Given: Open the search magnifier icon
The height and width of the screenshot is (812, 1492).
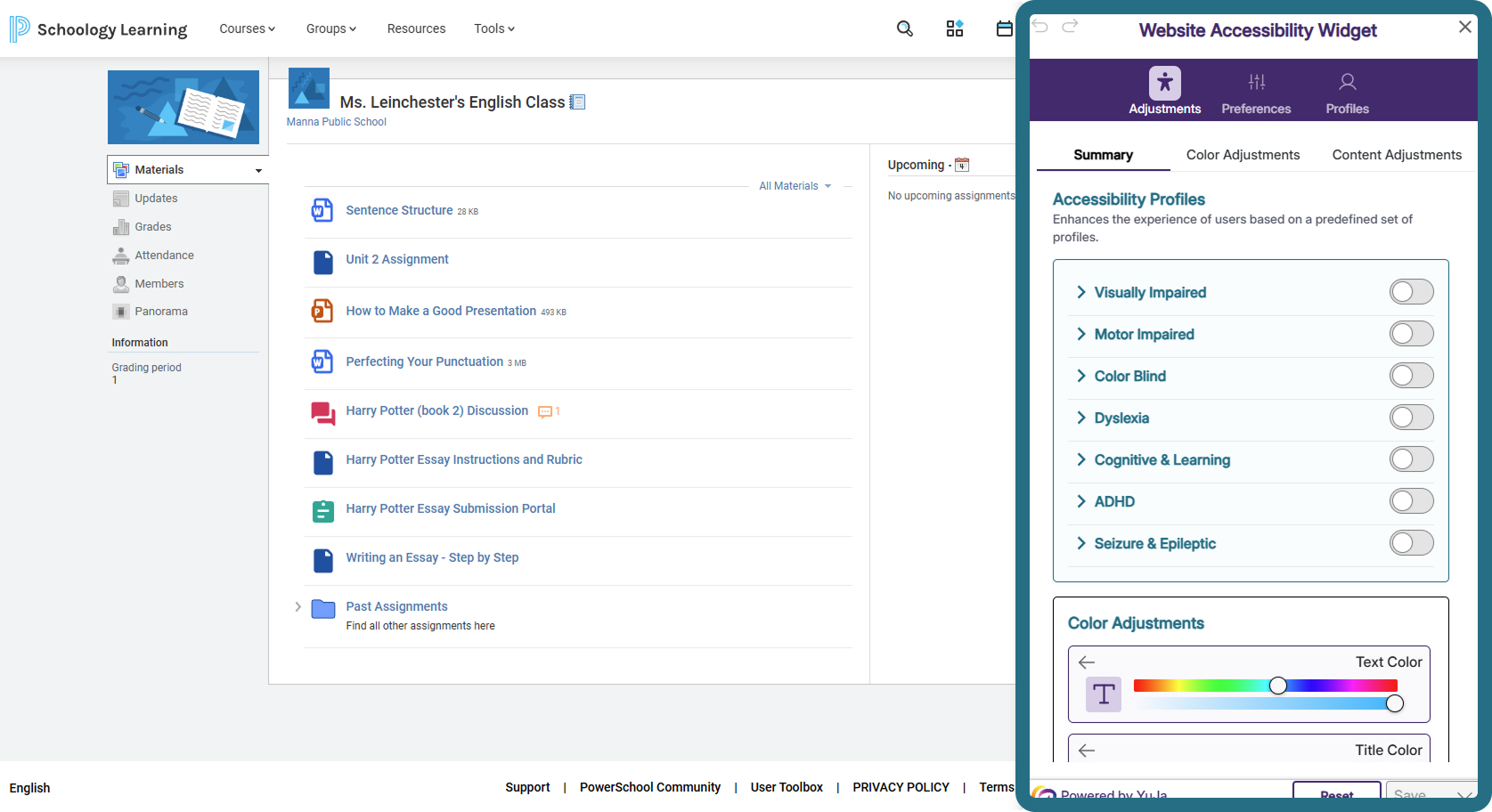Looking at the screenshot, I should coord(904,28).
